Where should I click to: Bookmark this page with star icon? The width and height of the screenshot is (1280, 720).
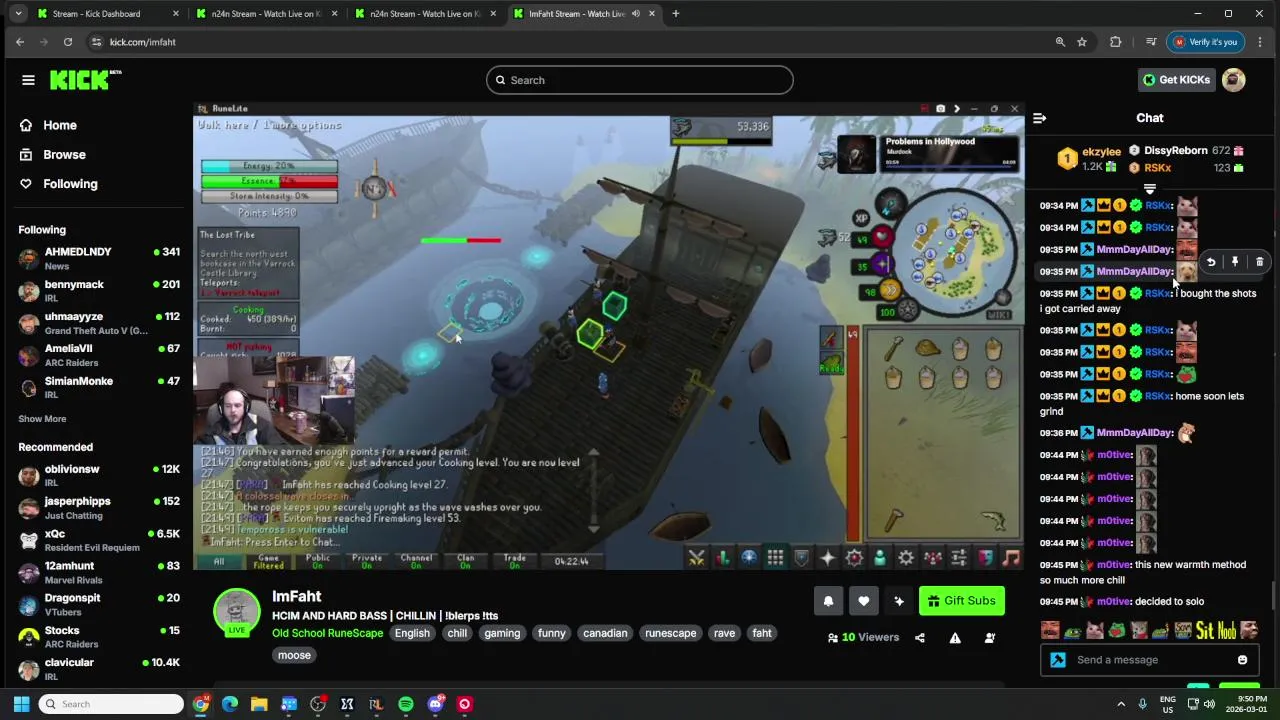(x=1082, y=42)
